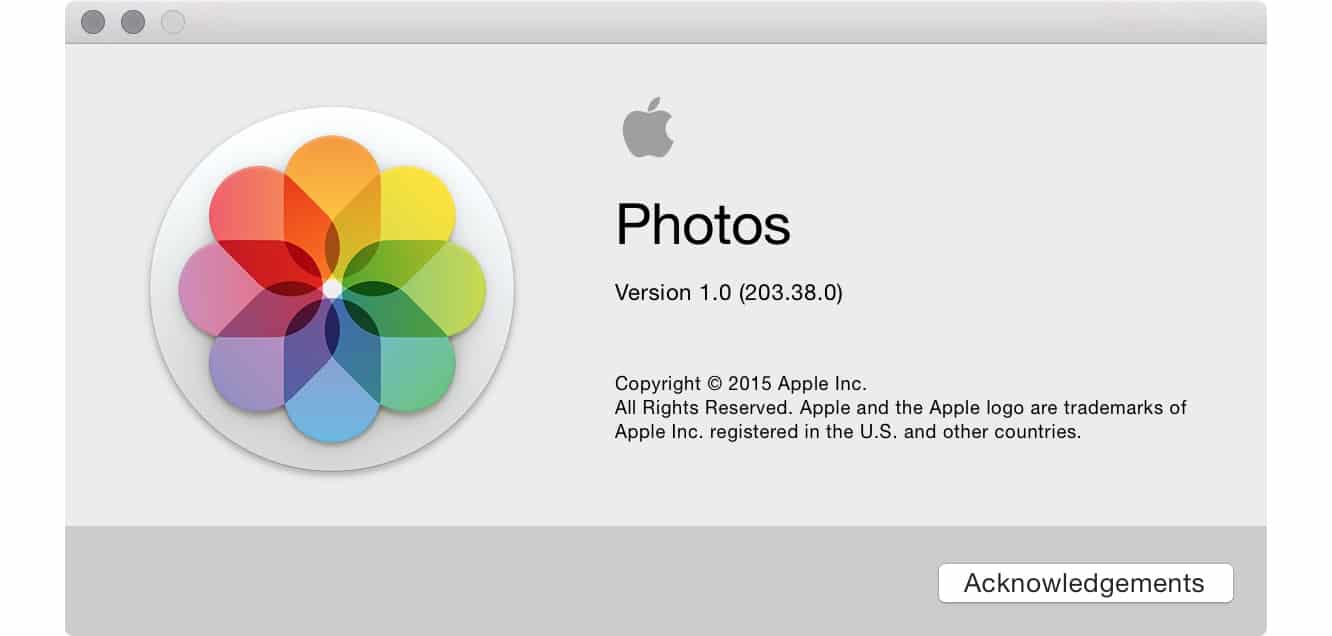Click the yellow petal of the Photos icon
The image size is (1332, 636).
click(x=415, y=206)
